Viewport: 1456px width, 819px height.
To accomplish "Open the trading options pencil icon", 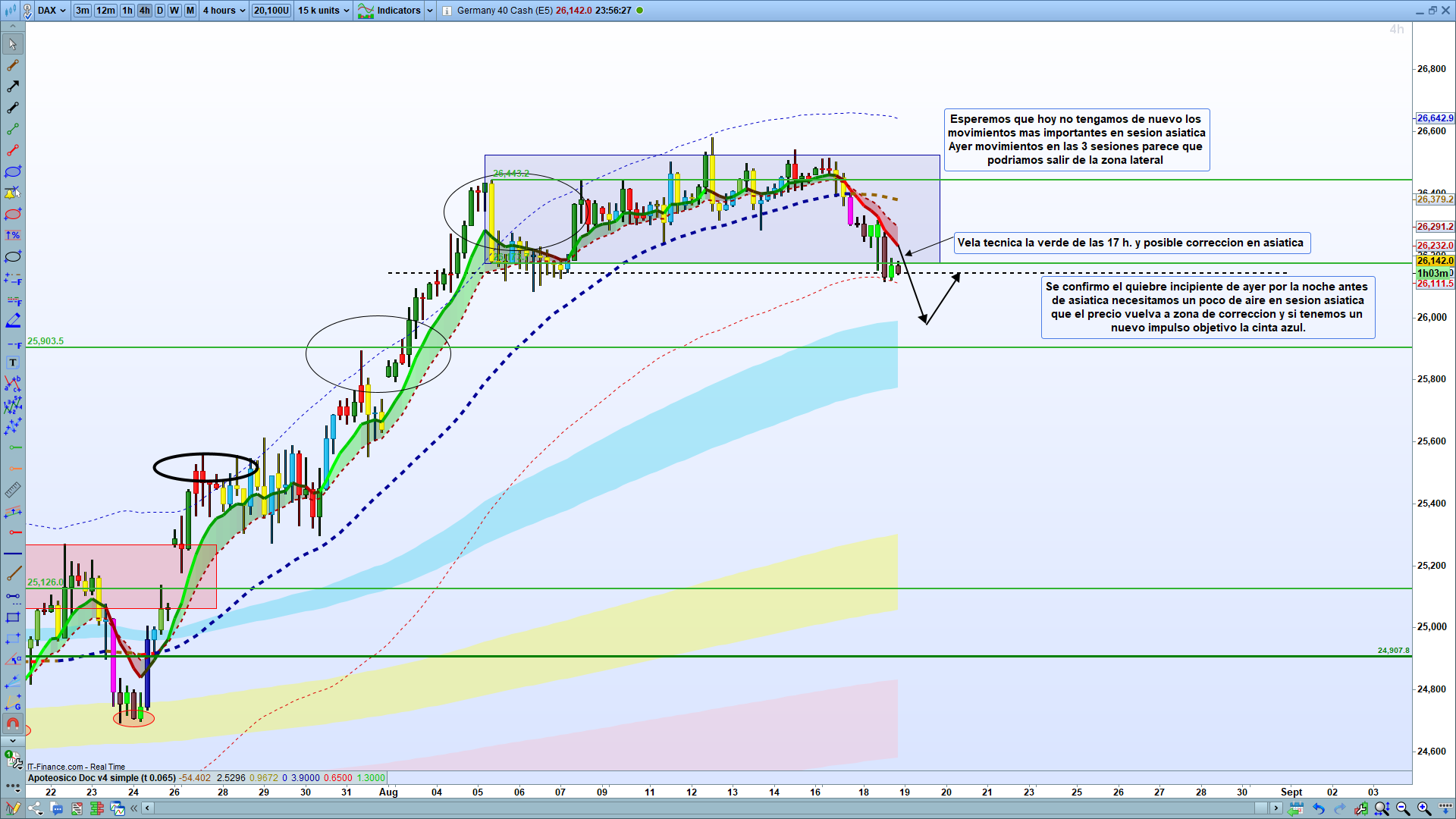I will (x=12, y=808).
